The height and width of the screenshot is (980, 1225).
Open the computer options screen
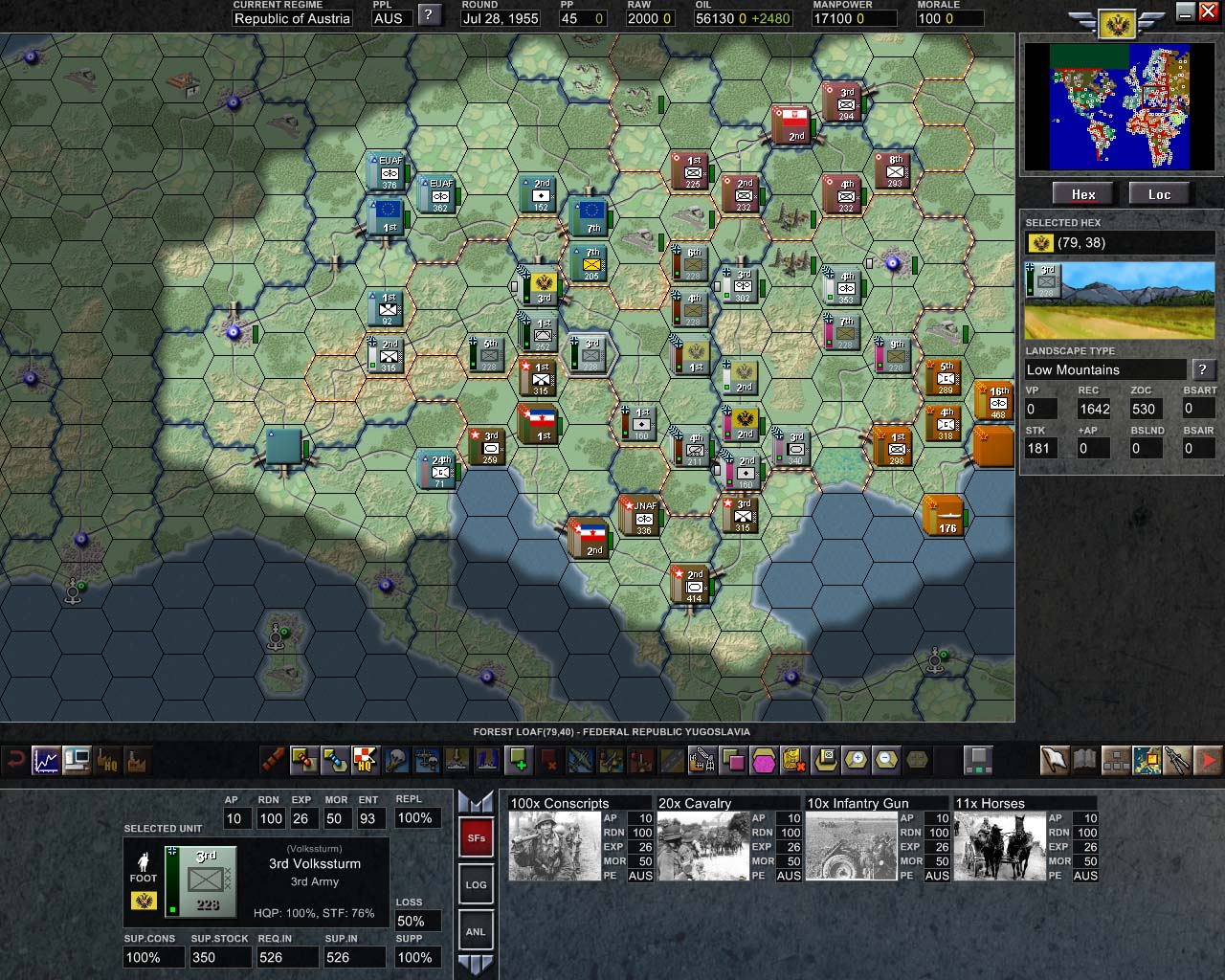(76, 761)
